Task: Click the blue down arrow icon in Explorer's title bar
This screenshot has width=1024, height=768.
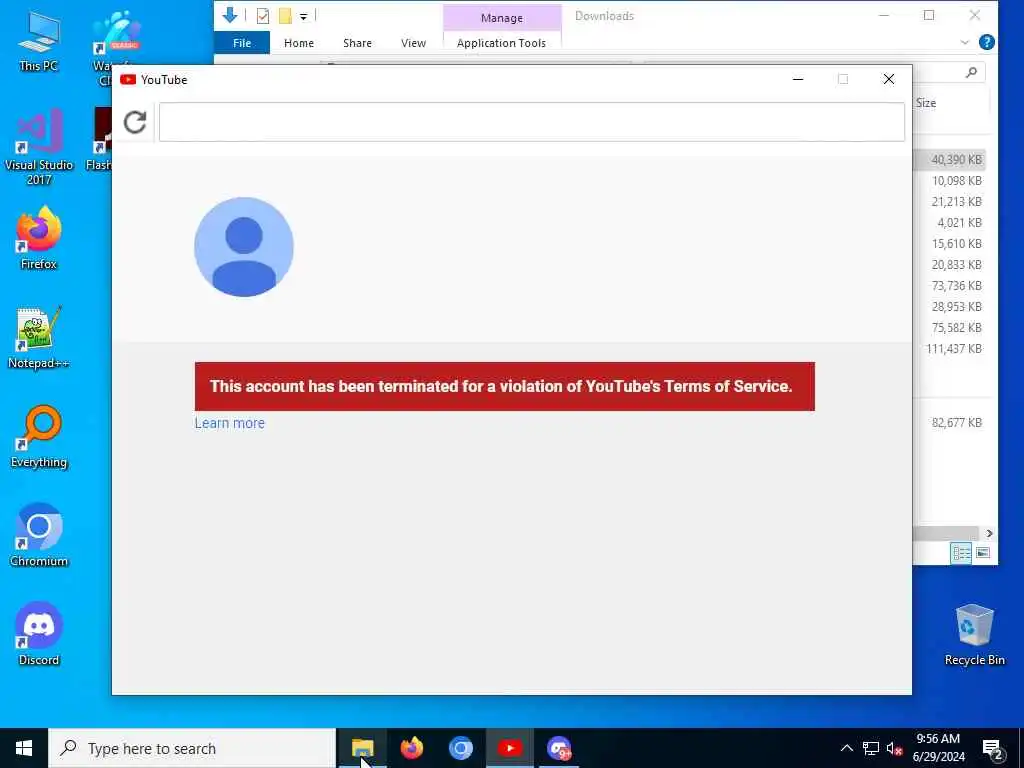Action: click(230, 16)
